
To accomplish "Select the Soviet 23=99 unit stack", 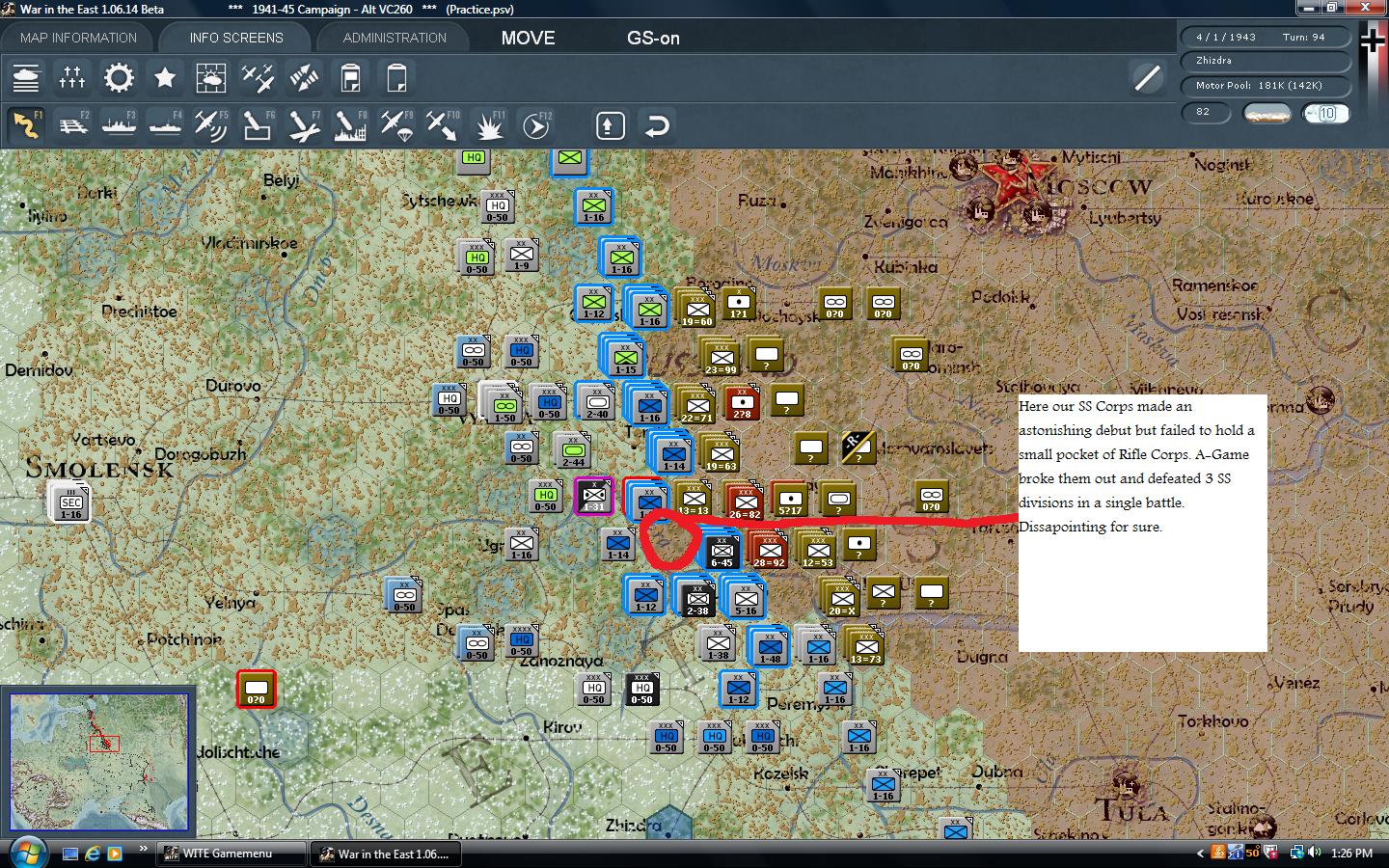I will (721, 357).
